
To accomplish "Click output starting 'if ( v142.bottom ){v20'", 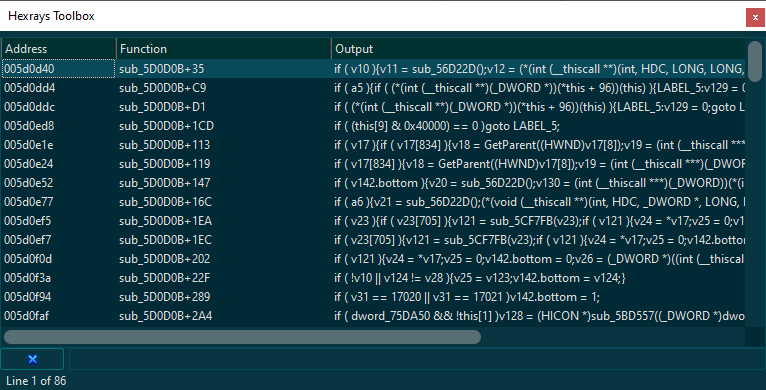I will click(x=539, y=183).
